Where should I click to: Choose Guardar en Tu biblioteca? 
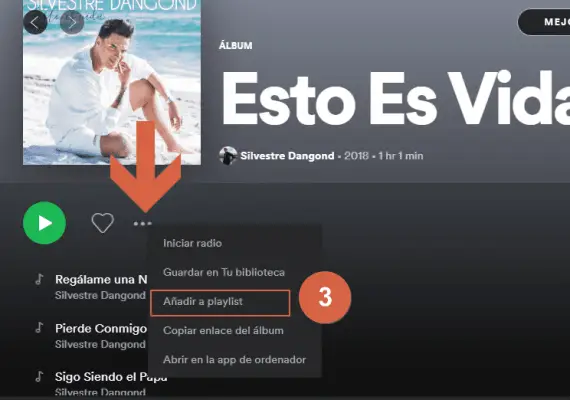(x=224, y=272)
